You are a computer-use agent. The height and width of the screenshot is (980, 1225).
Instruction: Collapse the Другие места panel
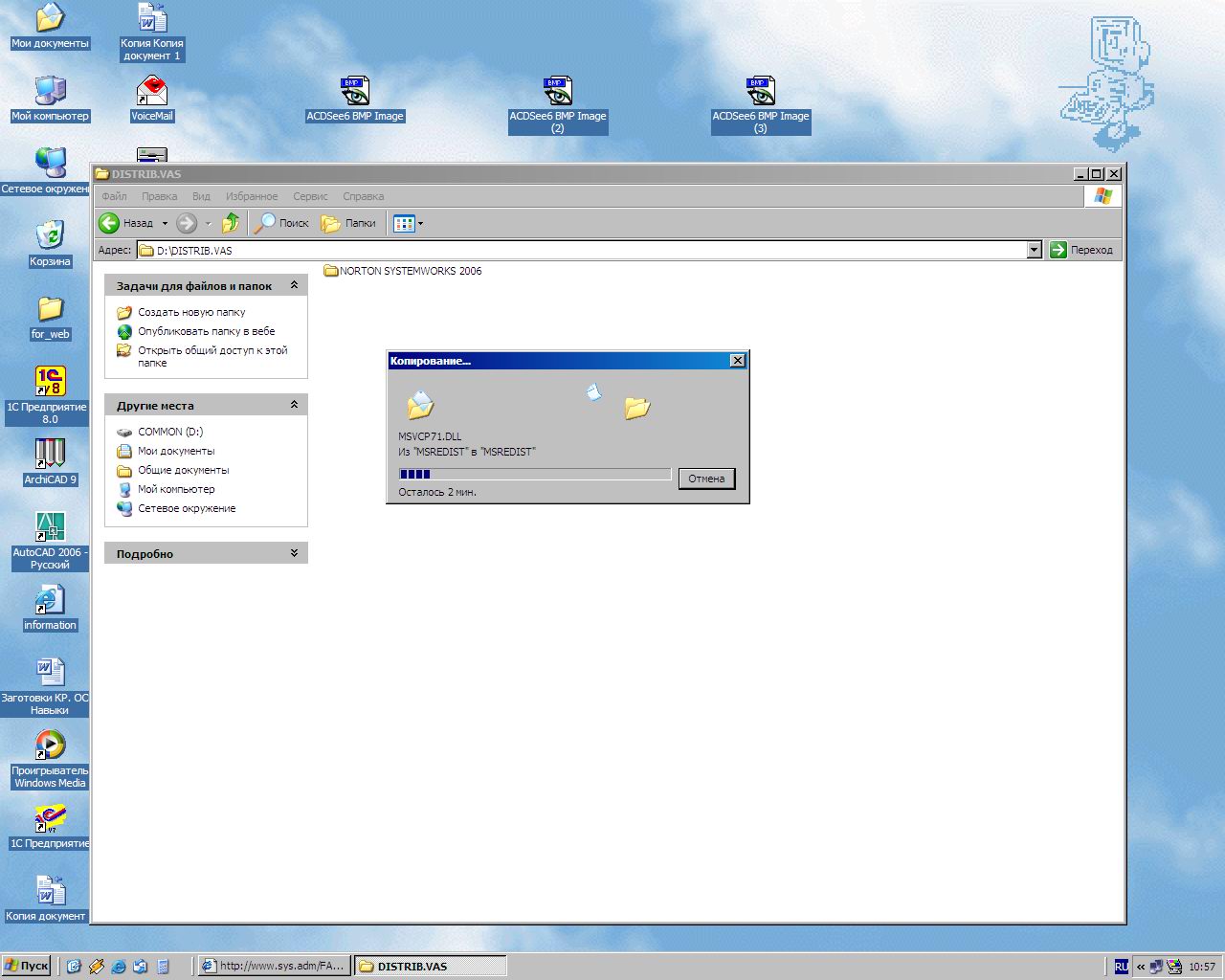pos(294,405)
